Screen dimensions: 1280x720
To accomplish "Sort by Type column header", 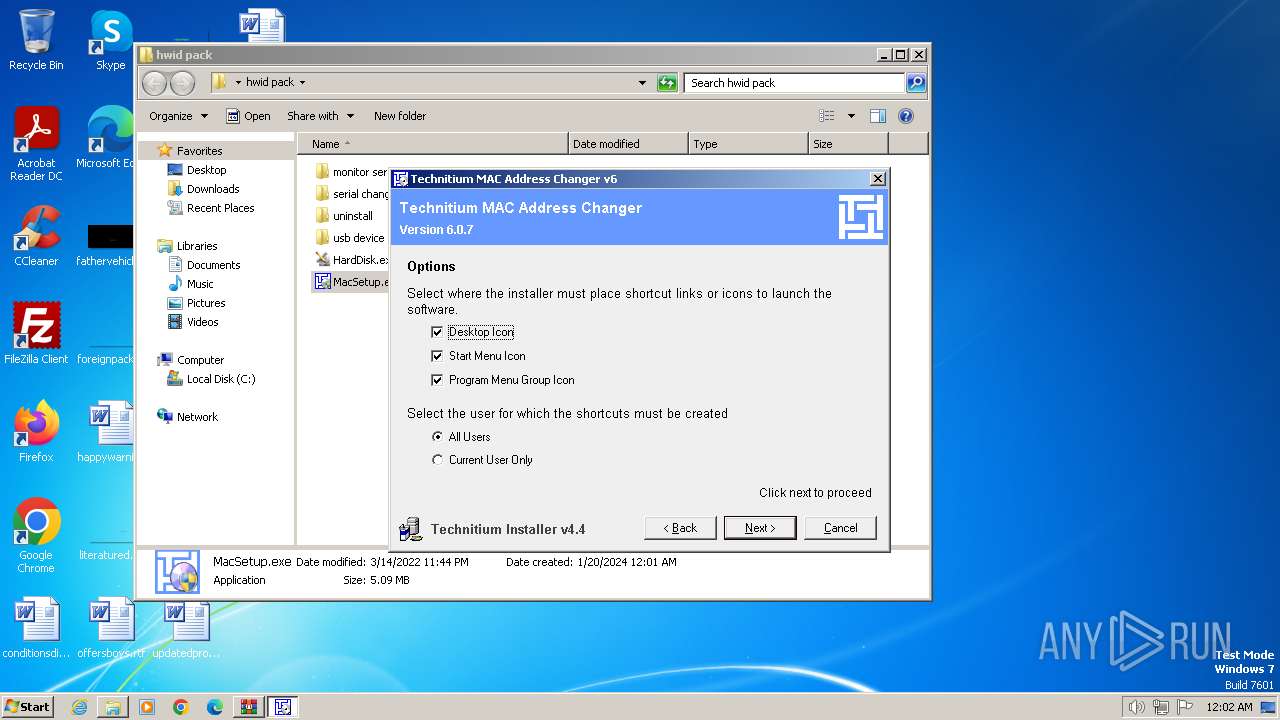I will [748, 144].
